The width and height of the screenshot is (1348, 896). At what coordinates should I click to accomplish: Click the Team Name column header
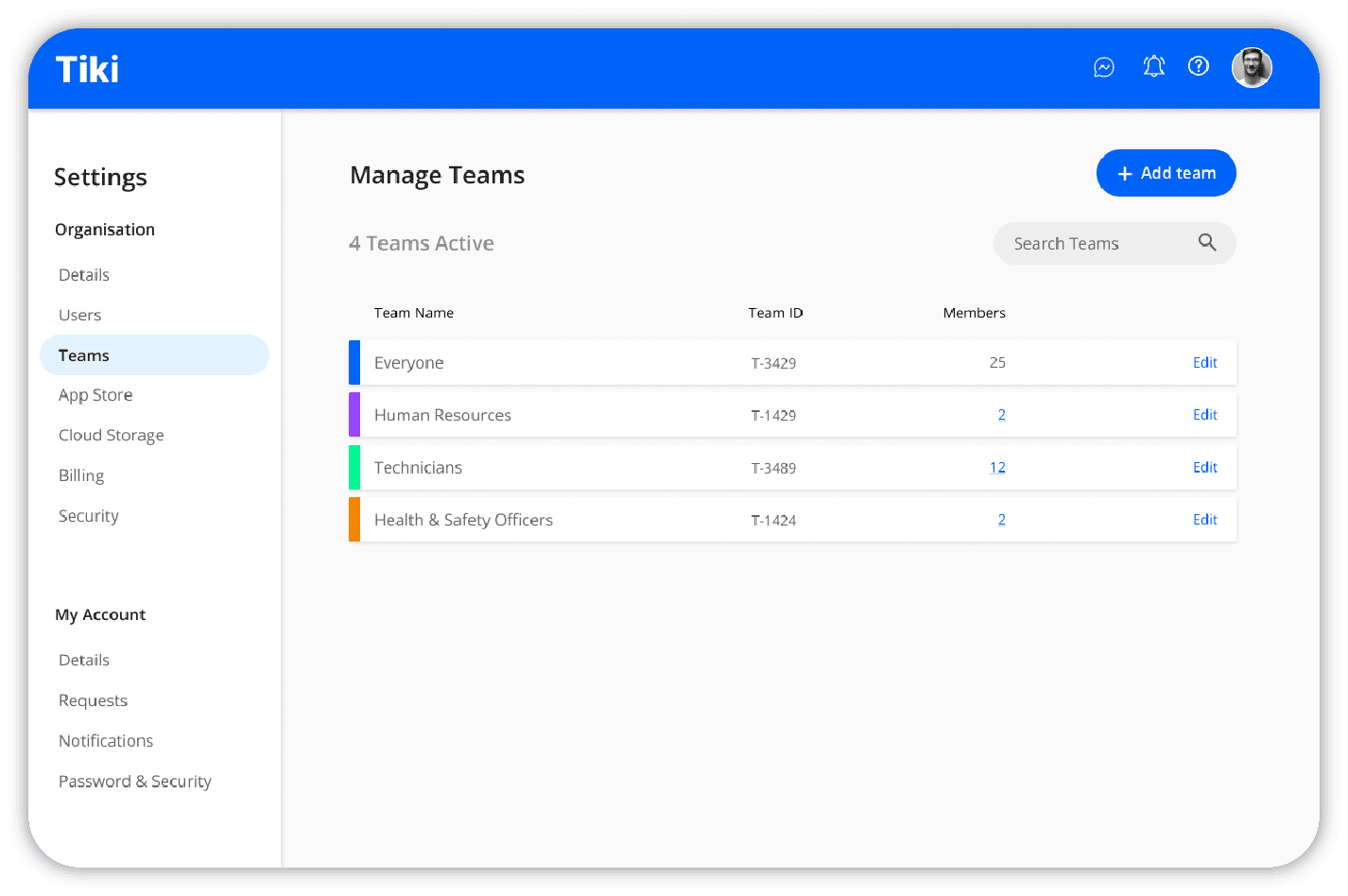pos(414,313)
